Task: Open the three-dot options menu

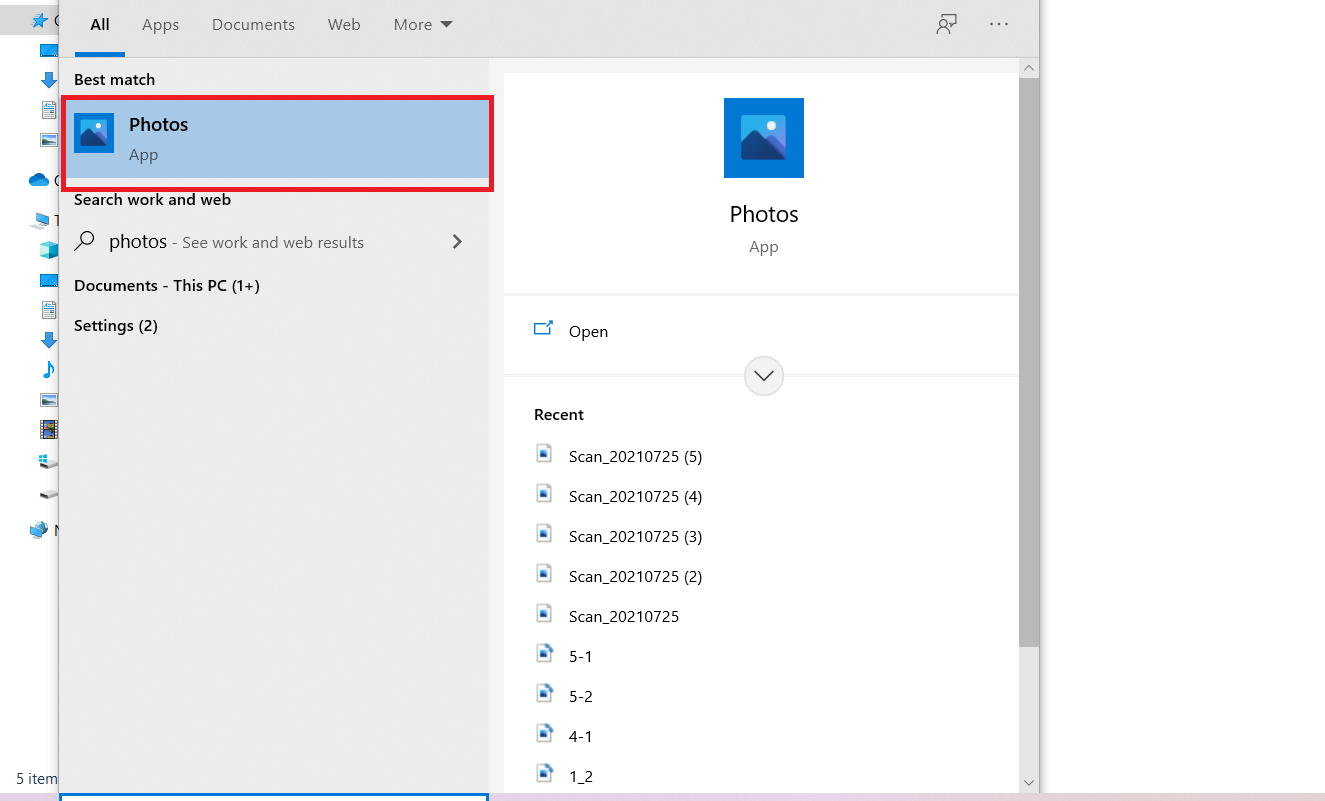Action: (x=998, y=25)
